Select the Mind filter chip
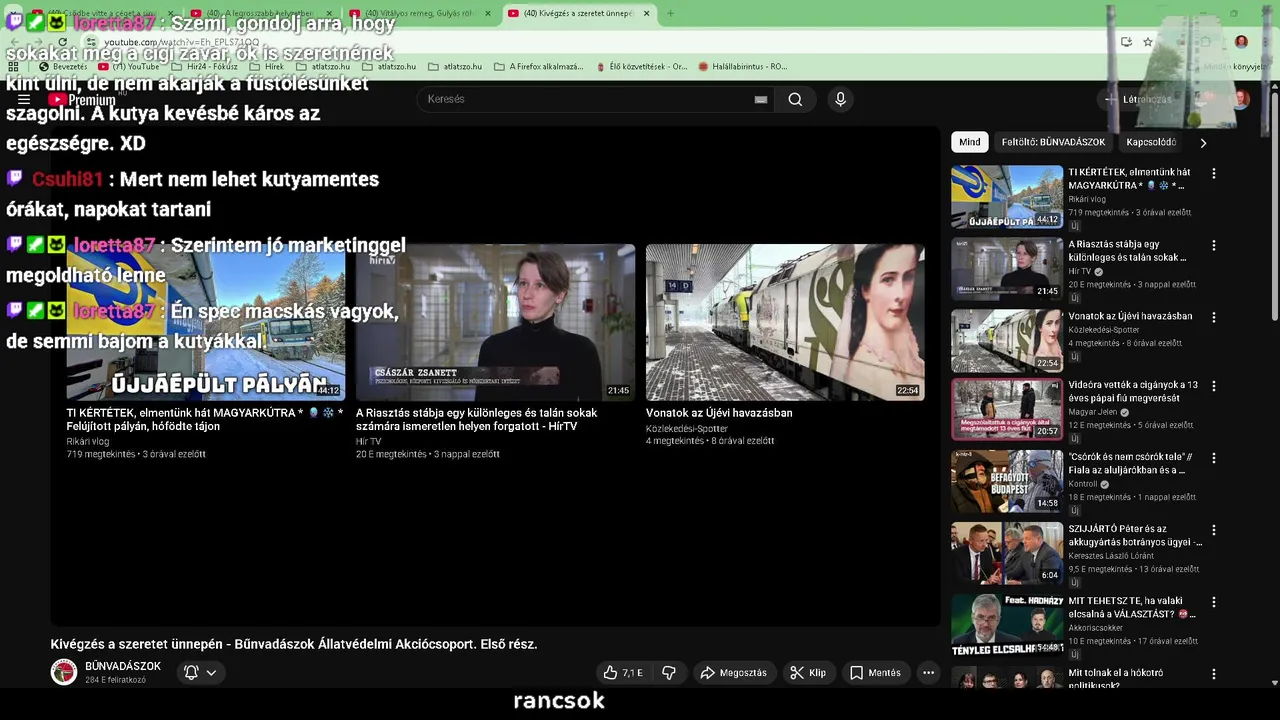Image resolution: width=1280 pixels, height=720 pixels. pos(970,142)
